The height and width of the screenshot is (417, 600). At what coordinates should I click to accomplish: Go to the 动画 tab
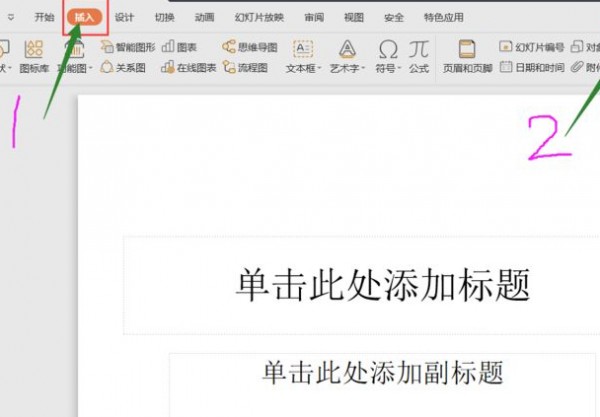(x=204, y=18)
